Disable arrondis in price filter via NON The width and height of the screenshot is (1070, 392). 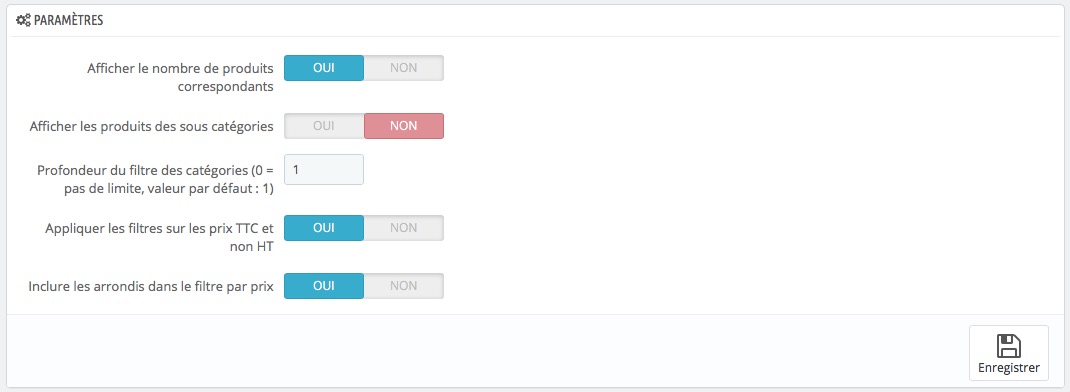(403, 286)
